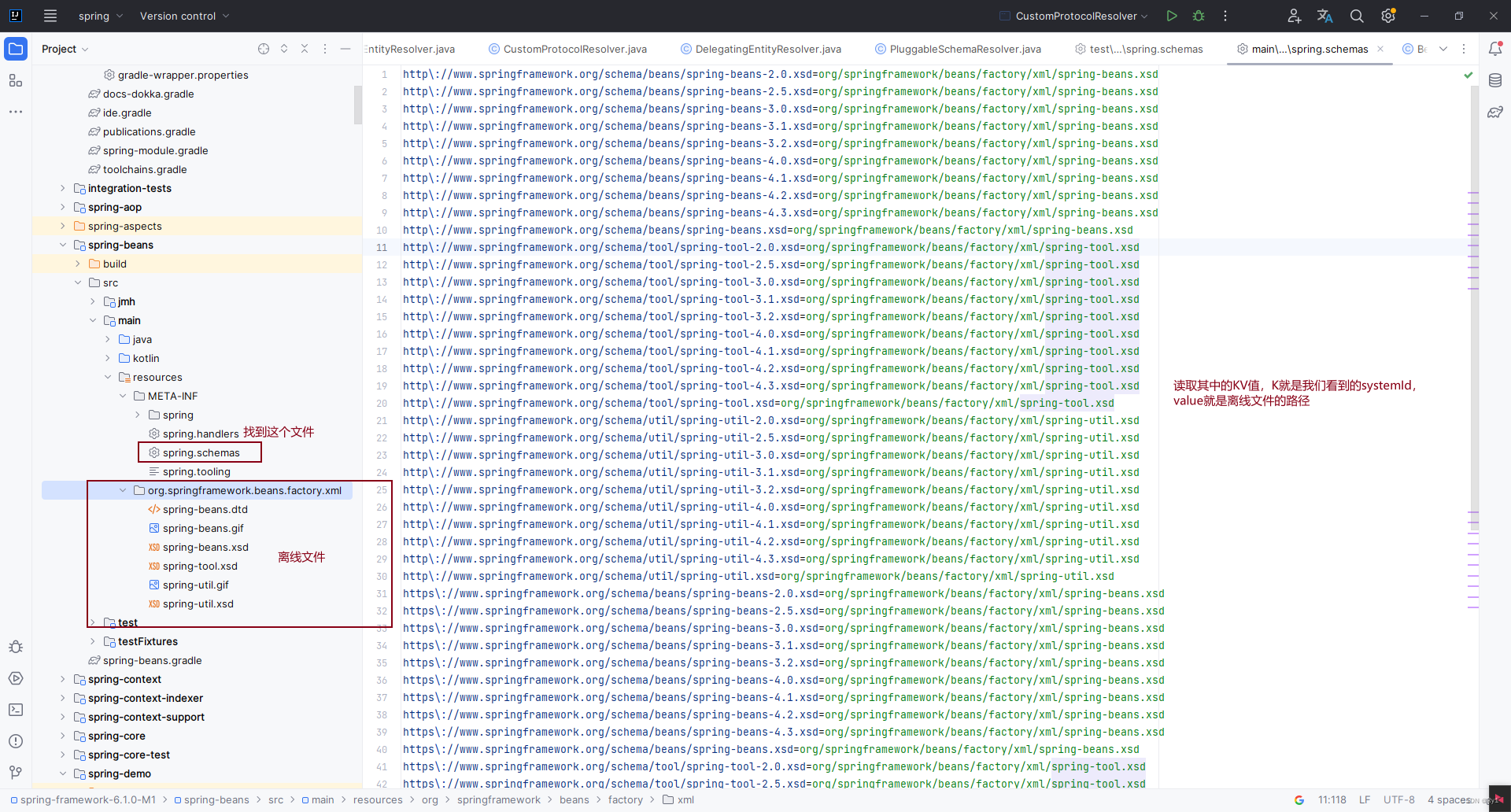Switch to CustomProtocolResolver.java tab

click(x=567, y=49)
